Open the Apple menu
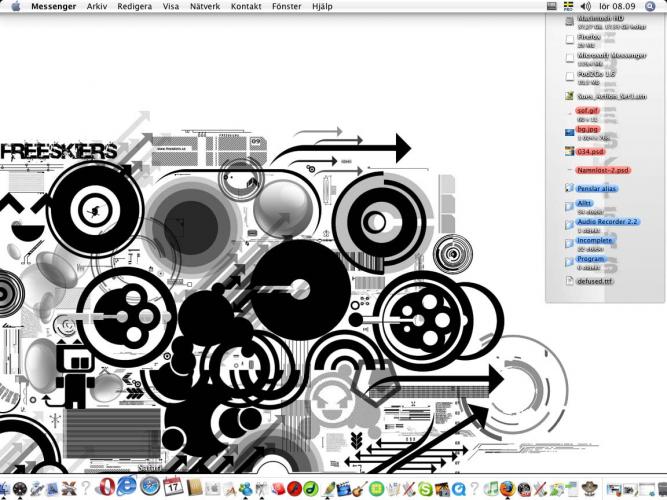Image resolution: width=667 pixels, height=500 pixels. 15,6
